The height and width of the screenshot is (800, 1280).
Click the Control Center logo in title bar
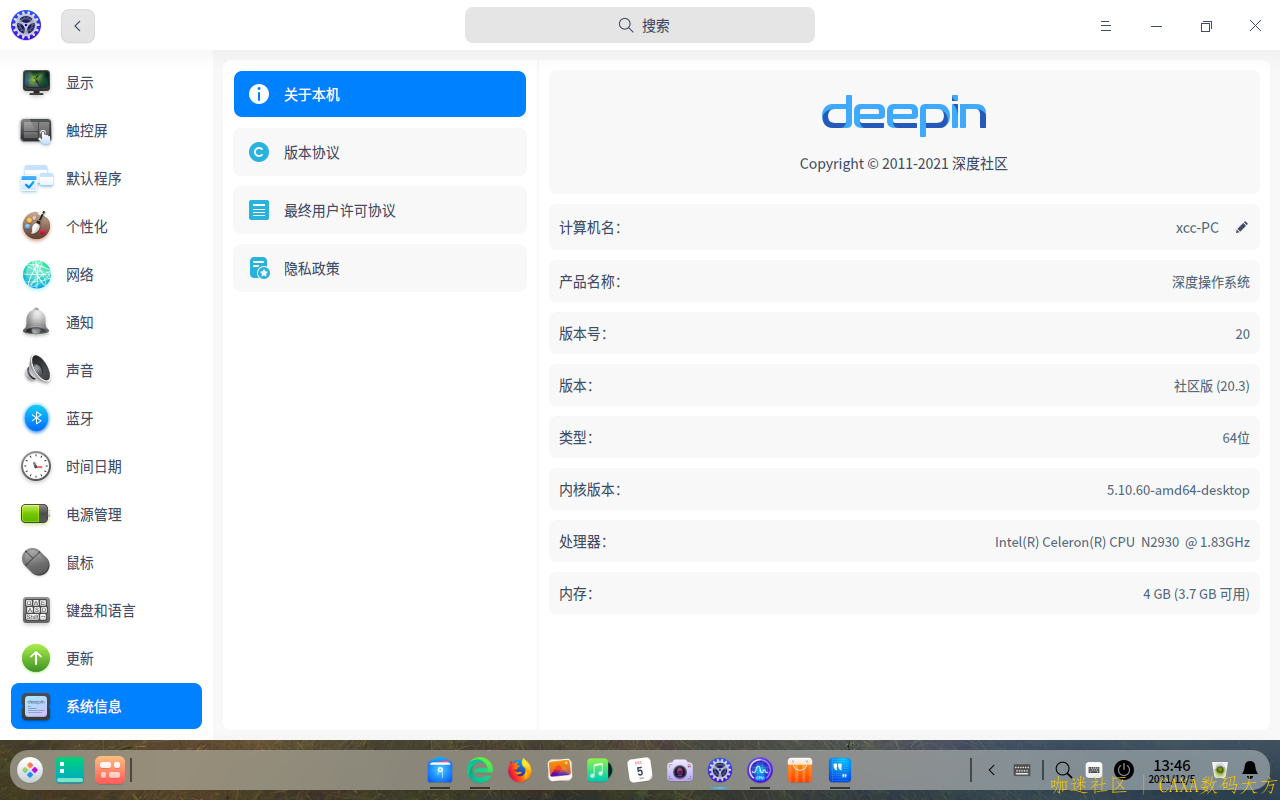[26, 25]
